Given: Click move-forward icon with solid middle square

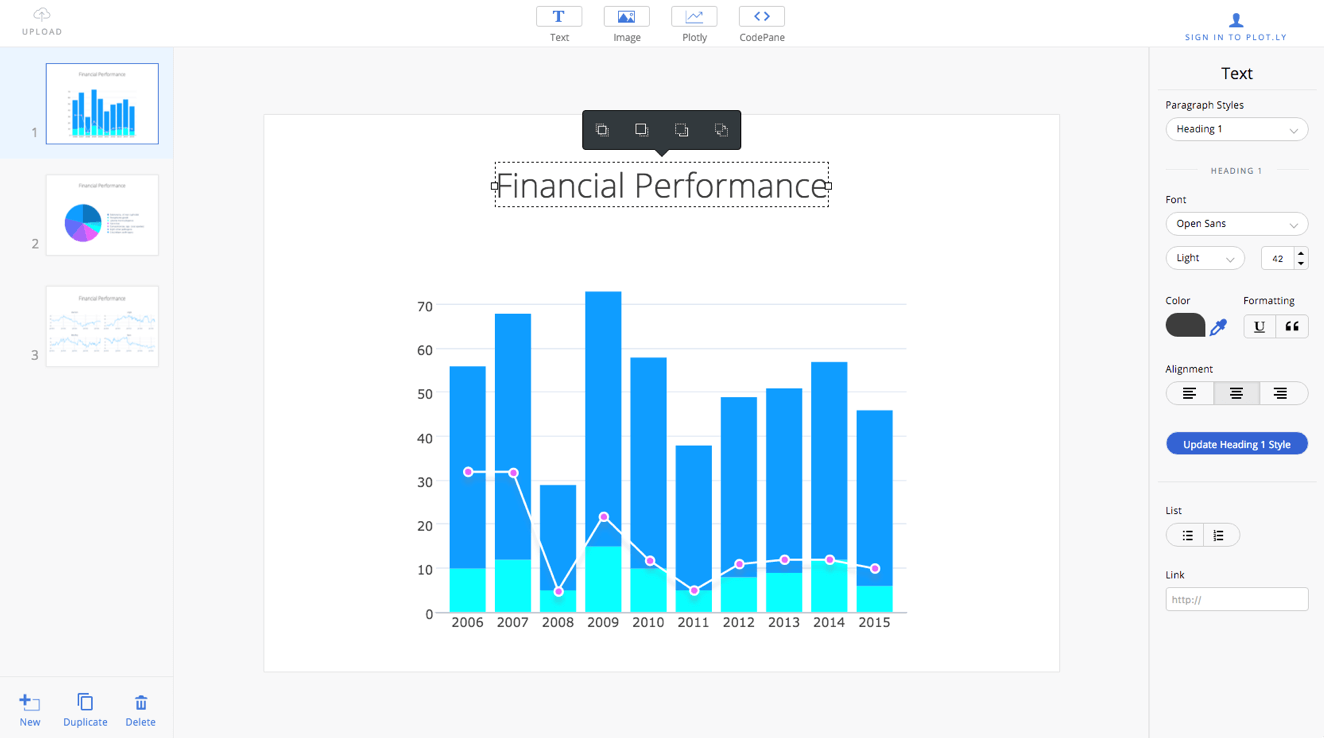Looking at the screenshot, I should coord(602,130).
